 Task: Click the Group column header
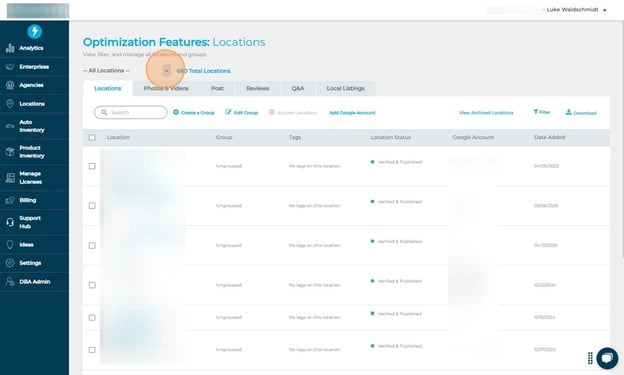pos(224,137)
